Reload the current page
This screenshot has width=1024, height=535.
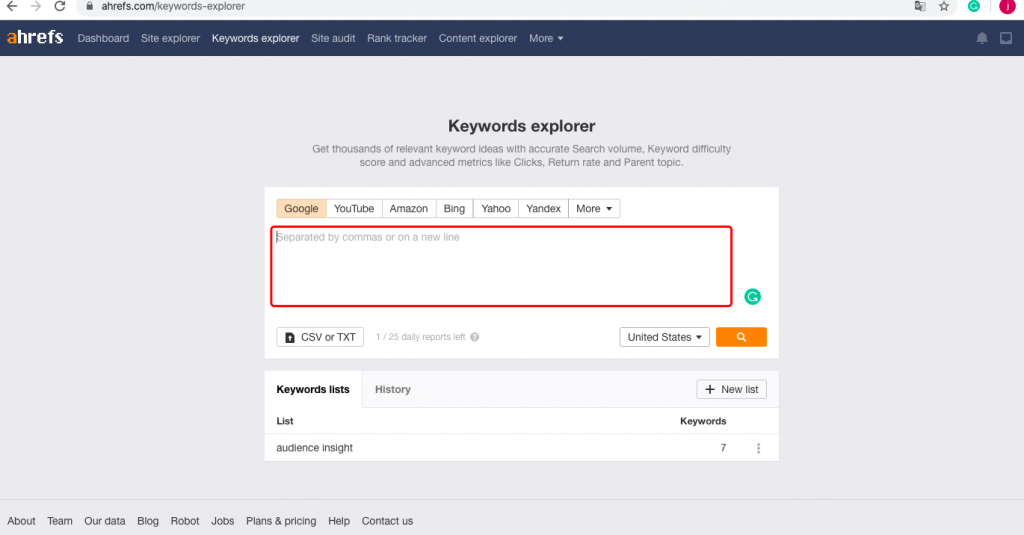point(59,7)
